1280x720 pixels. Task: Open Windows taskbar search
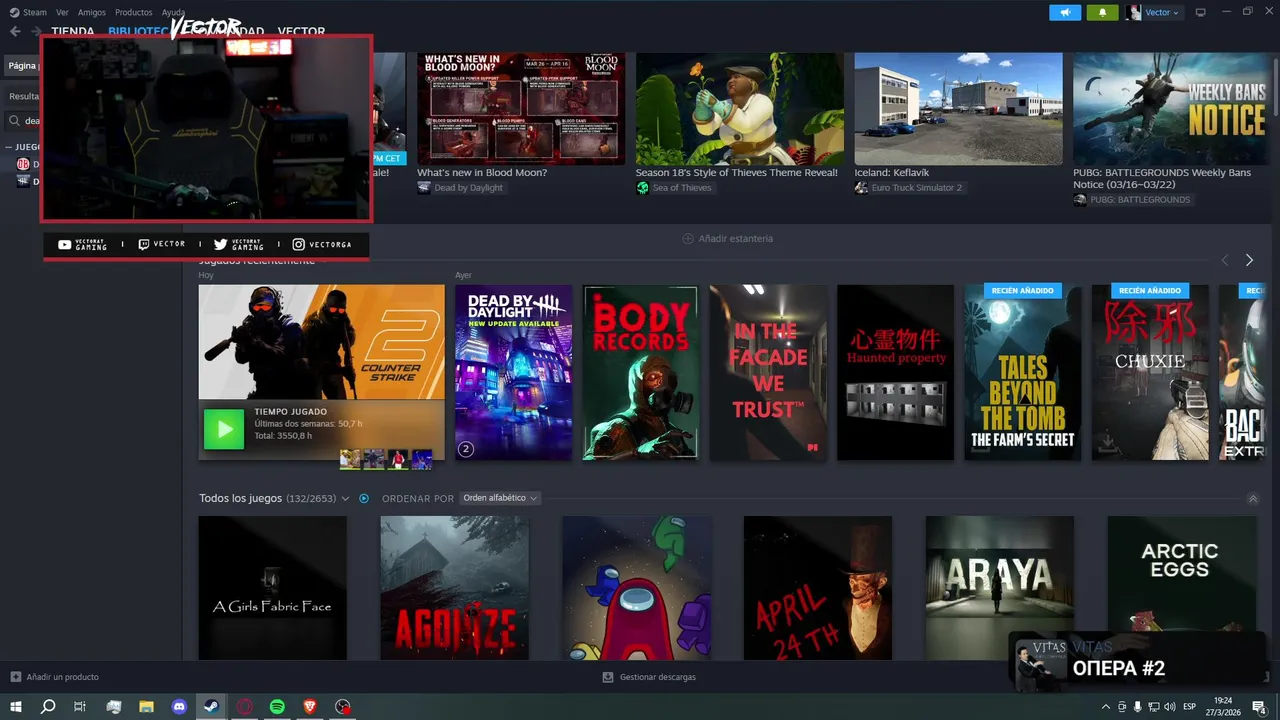pyautogui.click(x=48, y=707)
